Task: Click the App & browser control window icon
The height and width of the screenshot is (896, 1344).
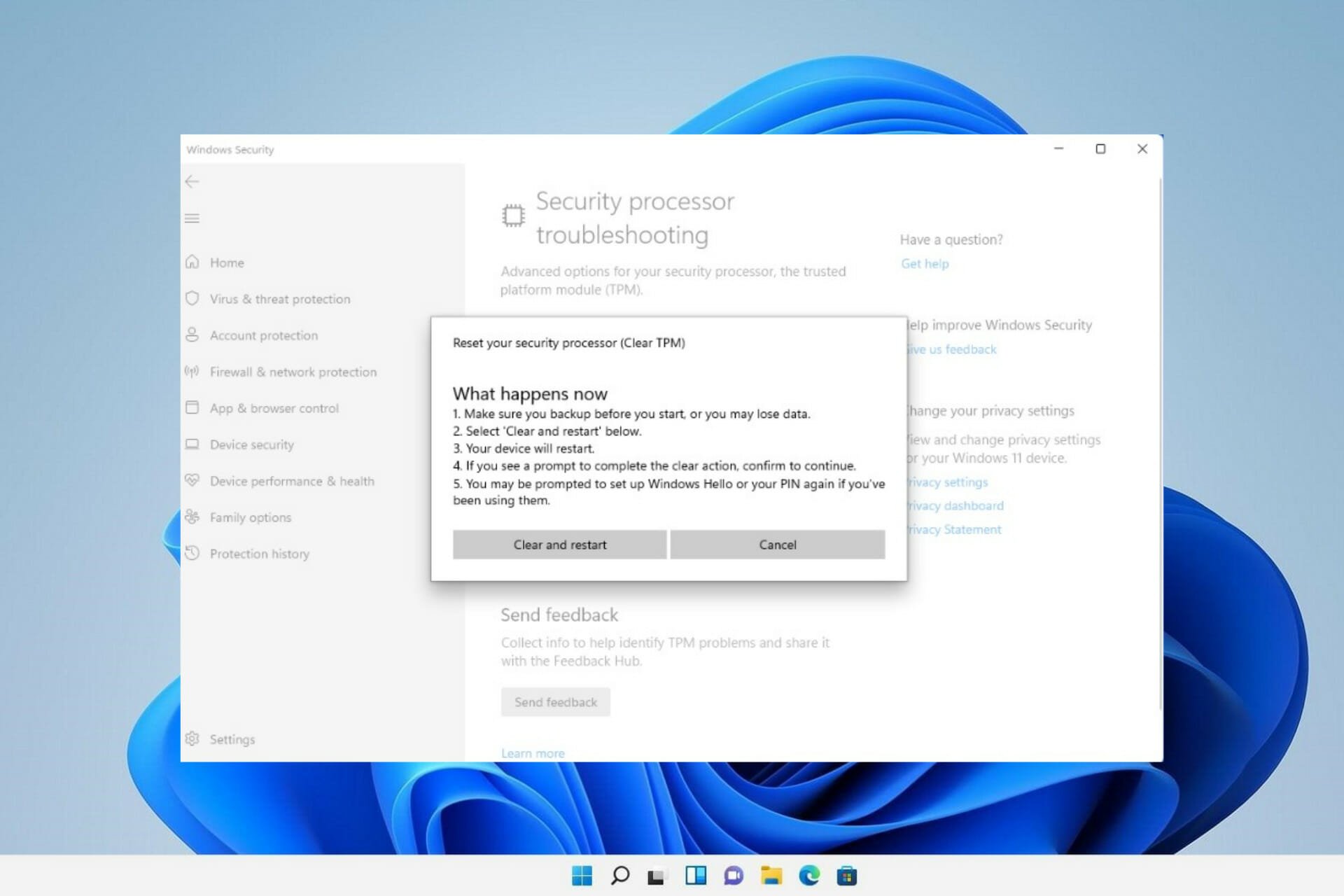Action: click(x=192, y=407)
